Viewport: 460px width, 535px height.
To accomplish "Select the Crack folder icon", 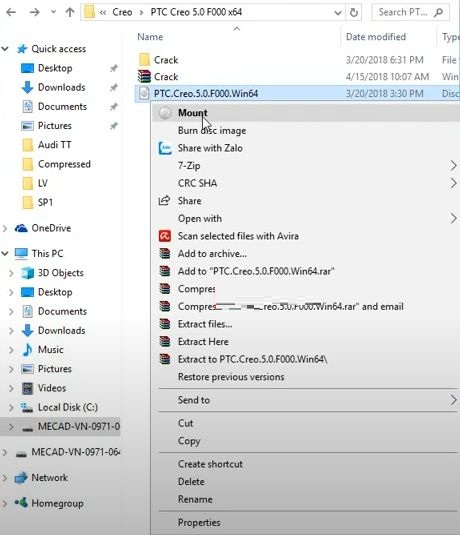I will point(144,60).
